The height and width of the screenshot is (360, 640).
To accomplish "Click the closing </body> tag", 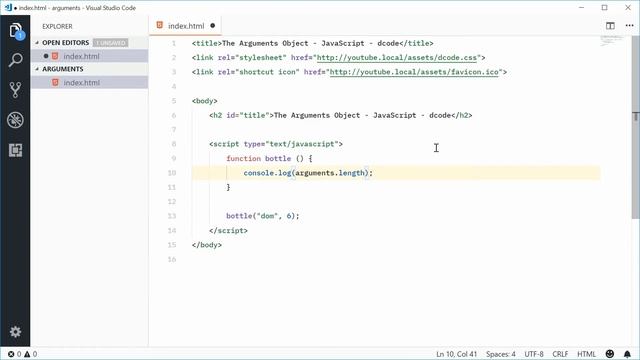I will tap(207, 245).
